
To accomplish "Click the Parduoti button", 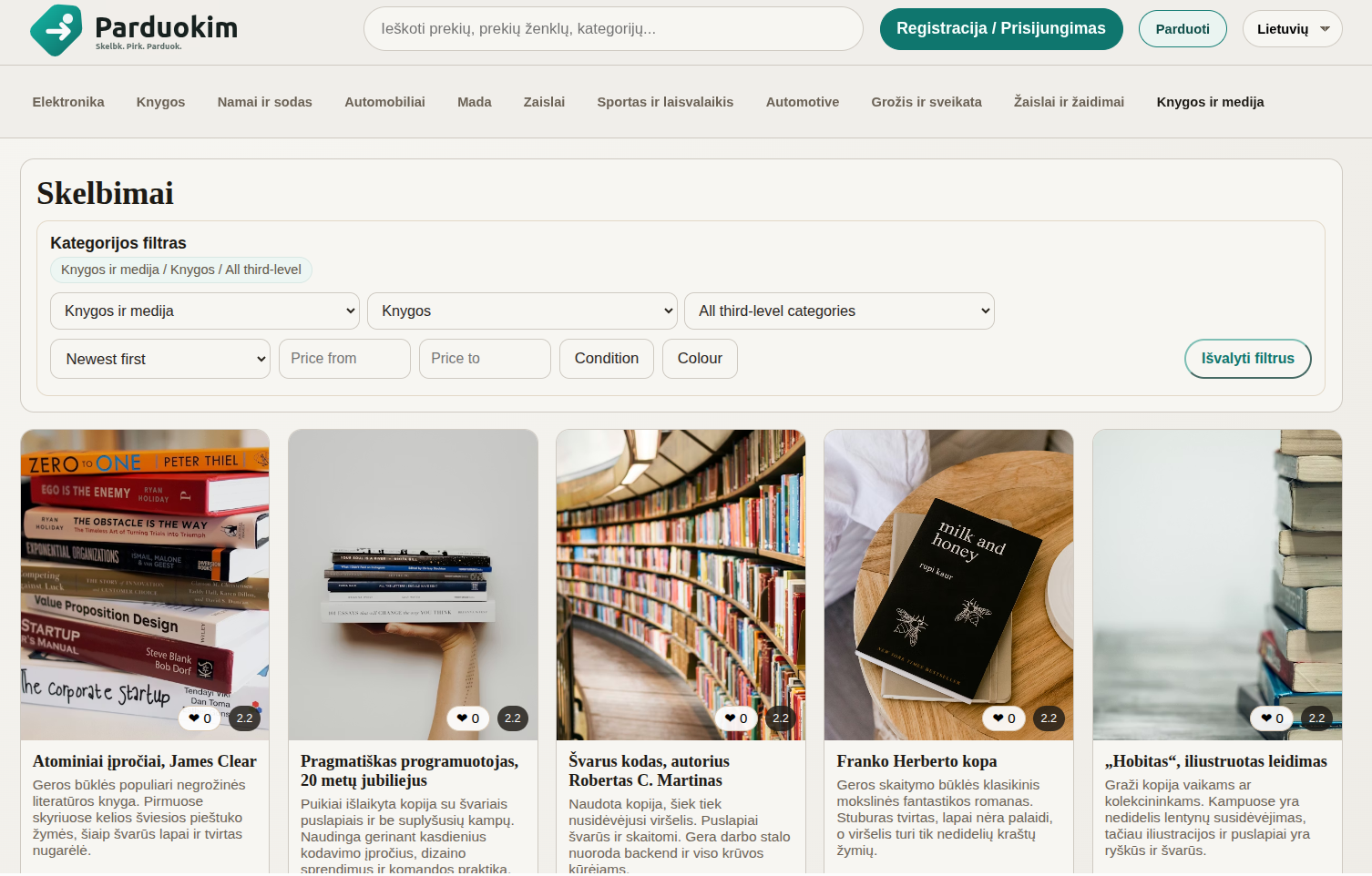I will click(1183, 29).
